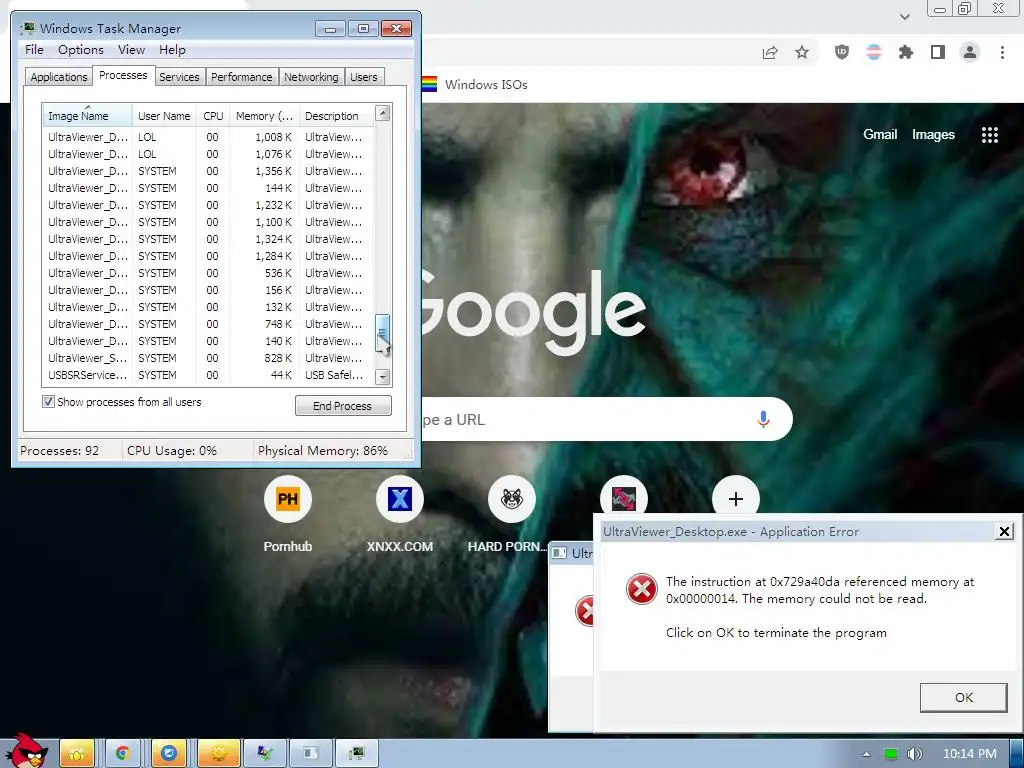Bookmark this page with the star icon
The width and height of the screenshot is (1024, 768).
802,52
